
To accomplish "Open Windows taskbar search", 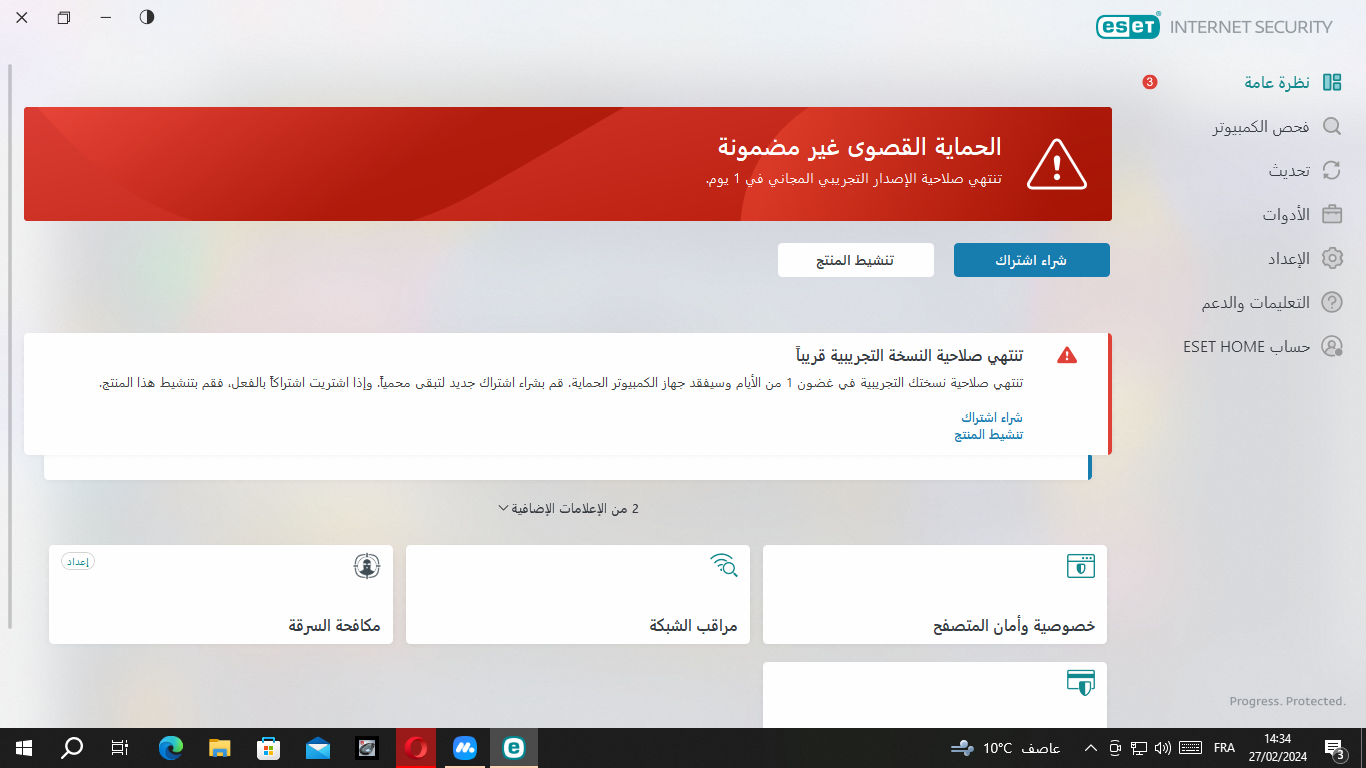I will coord(72,748).
